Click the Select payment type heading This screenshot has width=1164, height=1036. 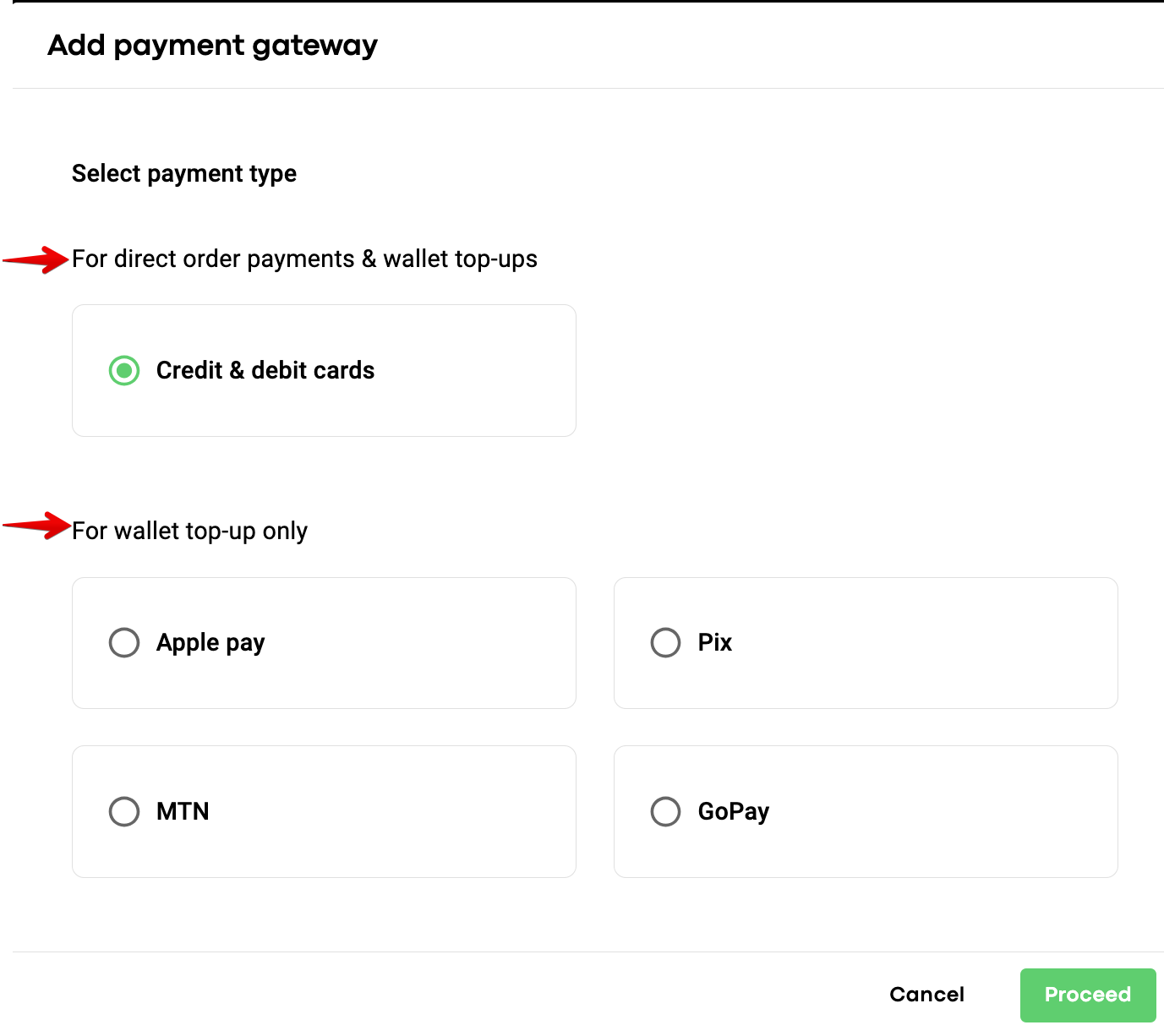point(184,173)
